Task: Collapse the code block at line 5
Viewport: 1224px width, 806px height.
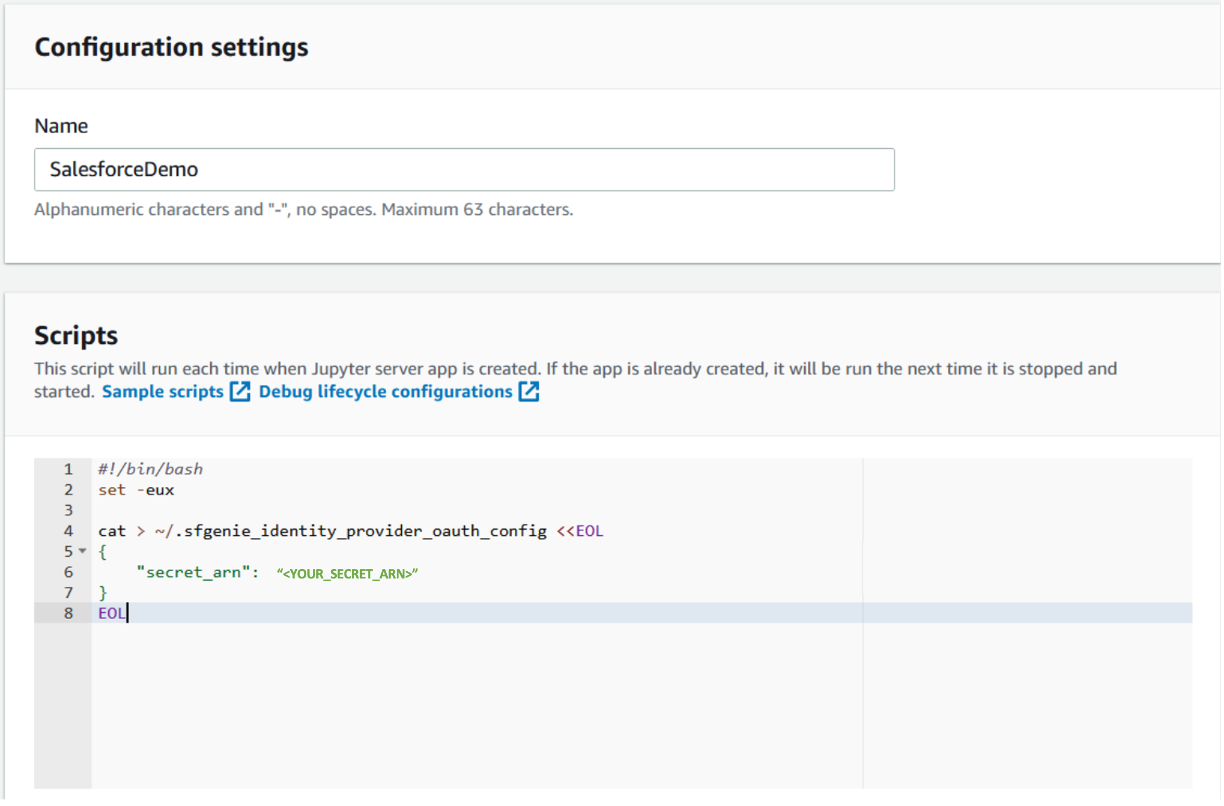Action: click(82, 552)
